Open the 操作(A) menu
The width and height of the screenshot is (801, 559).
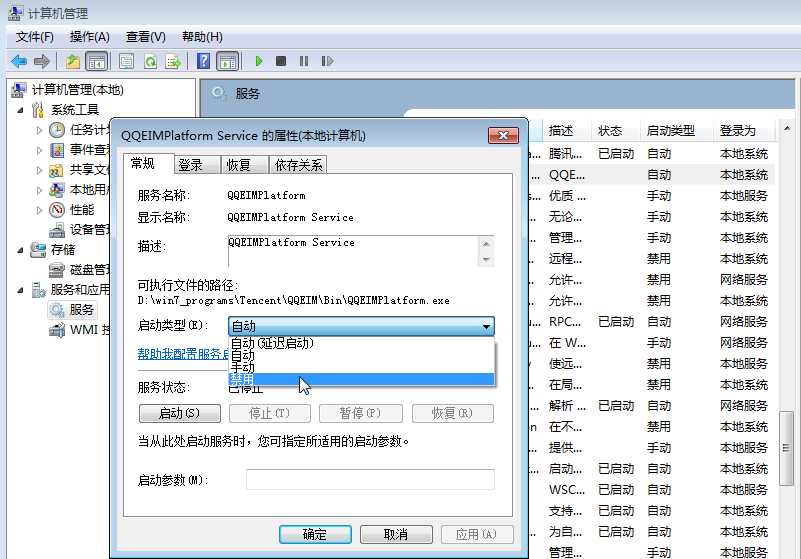point(89,37)
